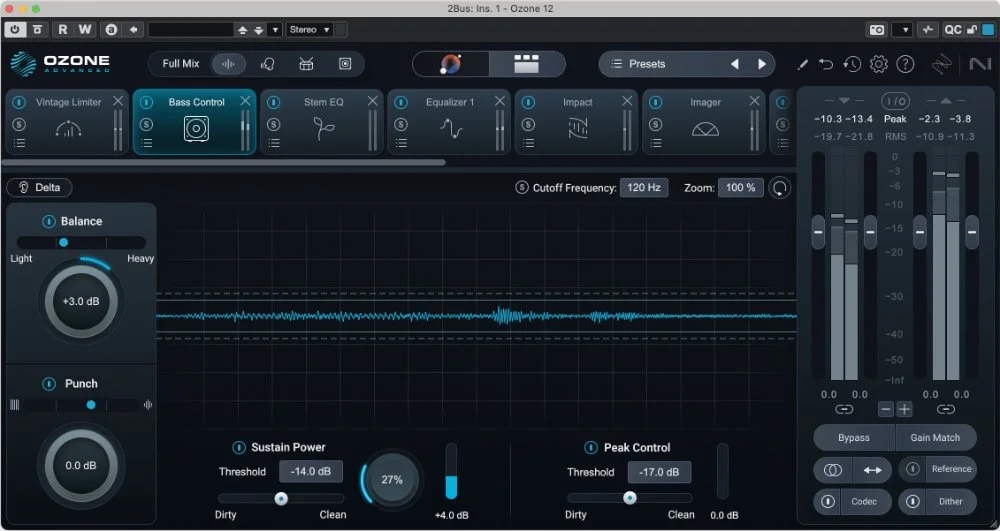Open Equalizer 1 module preset list icon

[x=401, y=143]
